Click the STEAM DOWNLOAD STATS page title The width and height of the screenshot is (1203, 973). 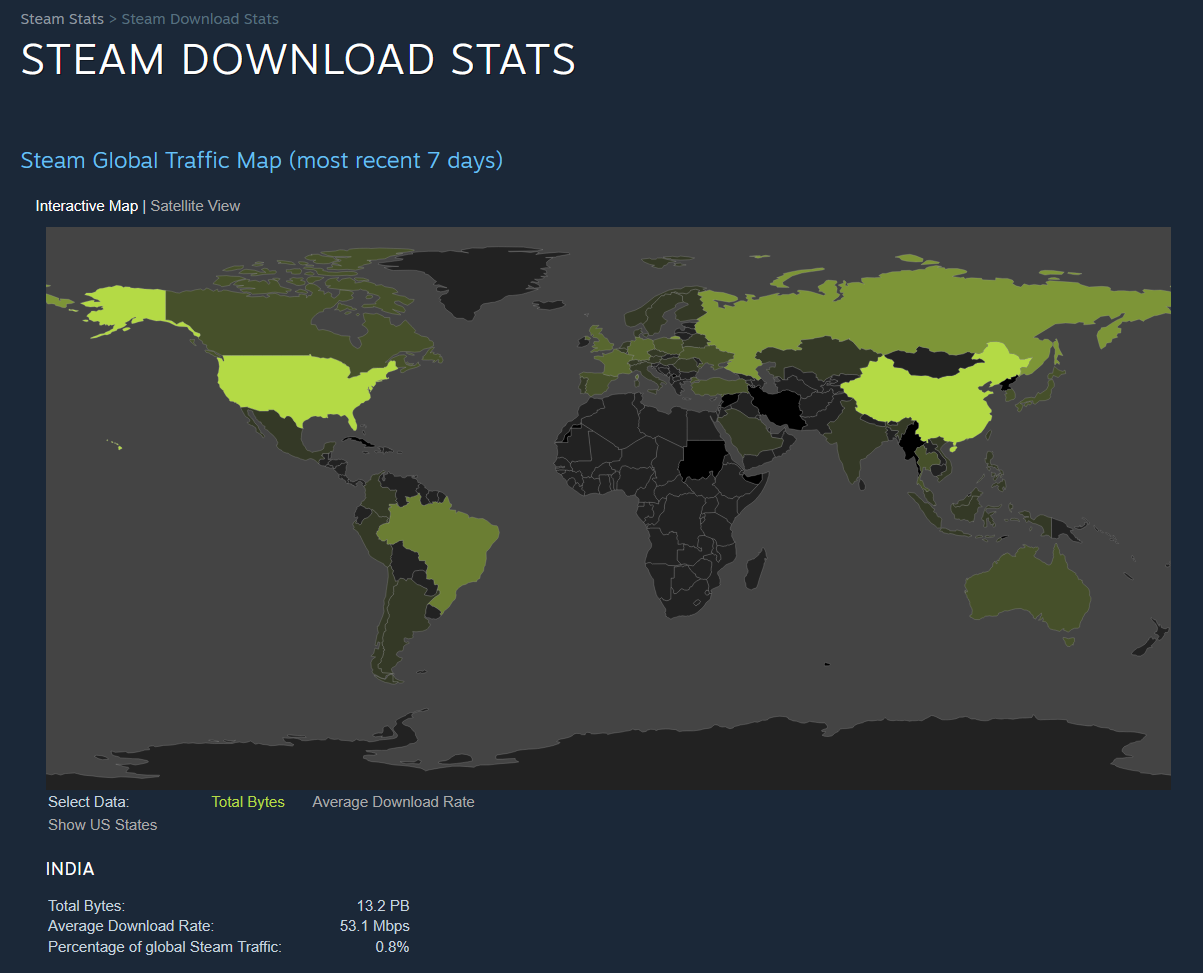click(298, 59)
